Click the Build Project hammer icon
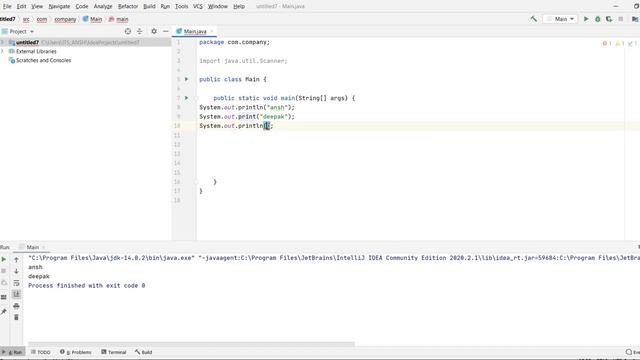 (x=533, y=19)
